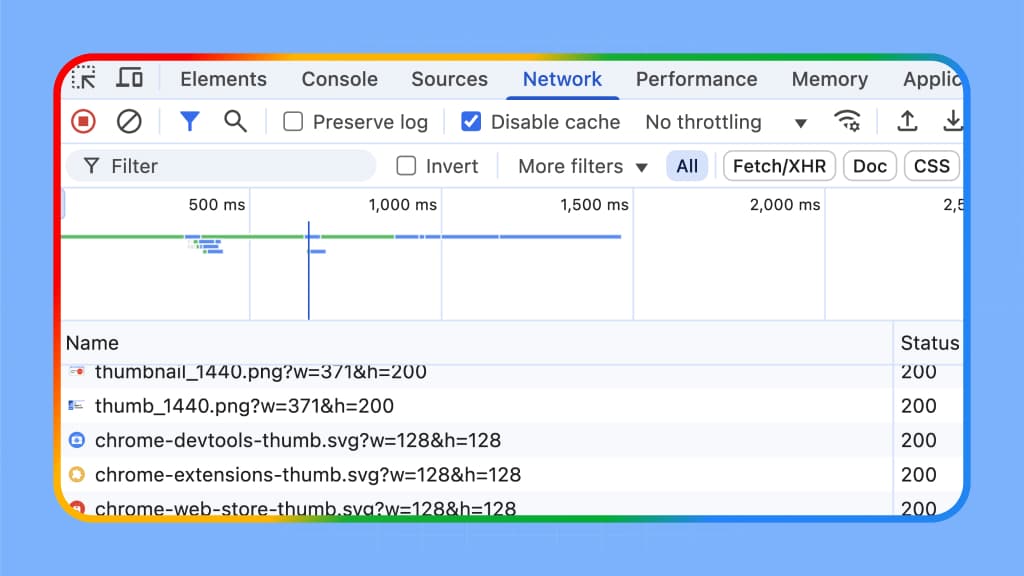Open the network search magnifier

coord(235,122)
